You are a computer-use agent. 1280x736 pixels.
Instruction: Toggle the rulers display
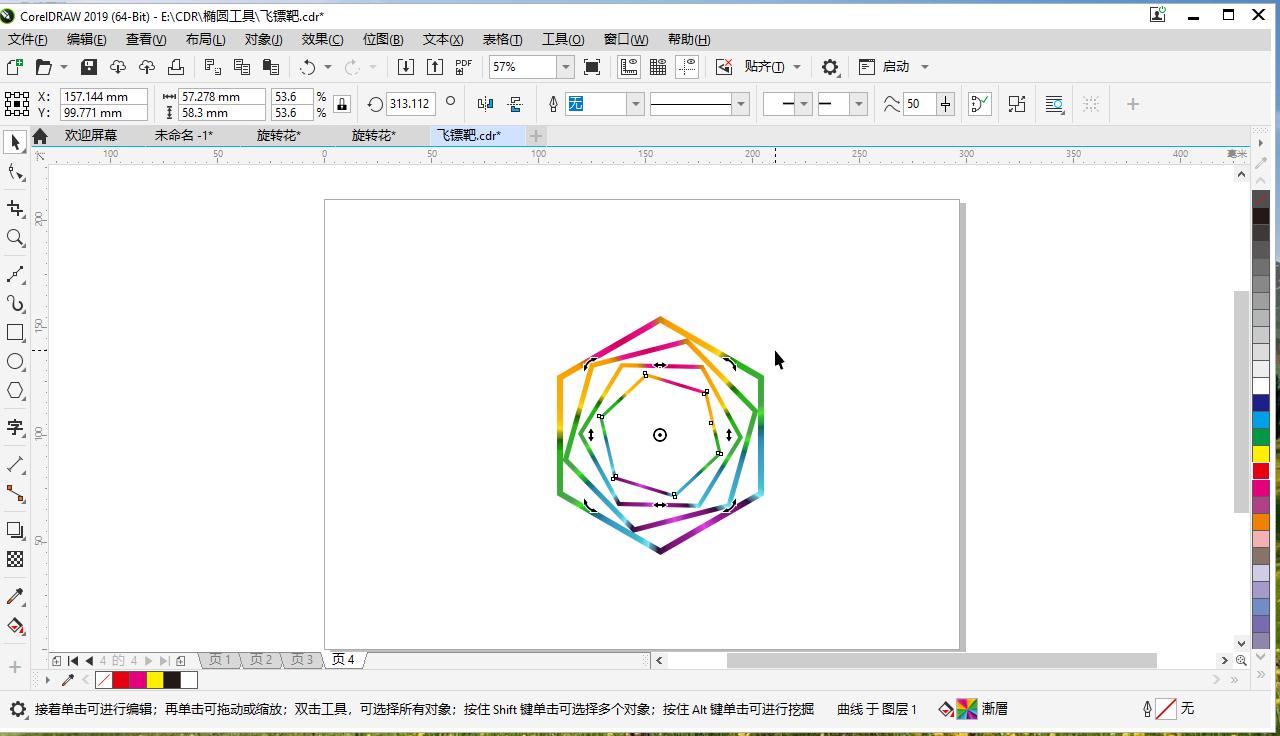[x=628, y=67]
